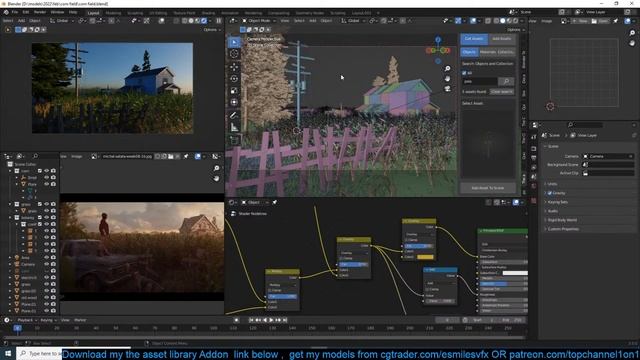The image size is (640, 360).
Task: Click the Windows taskbar search box
Action: pyautogui.click(x=40, y=353)
